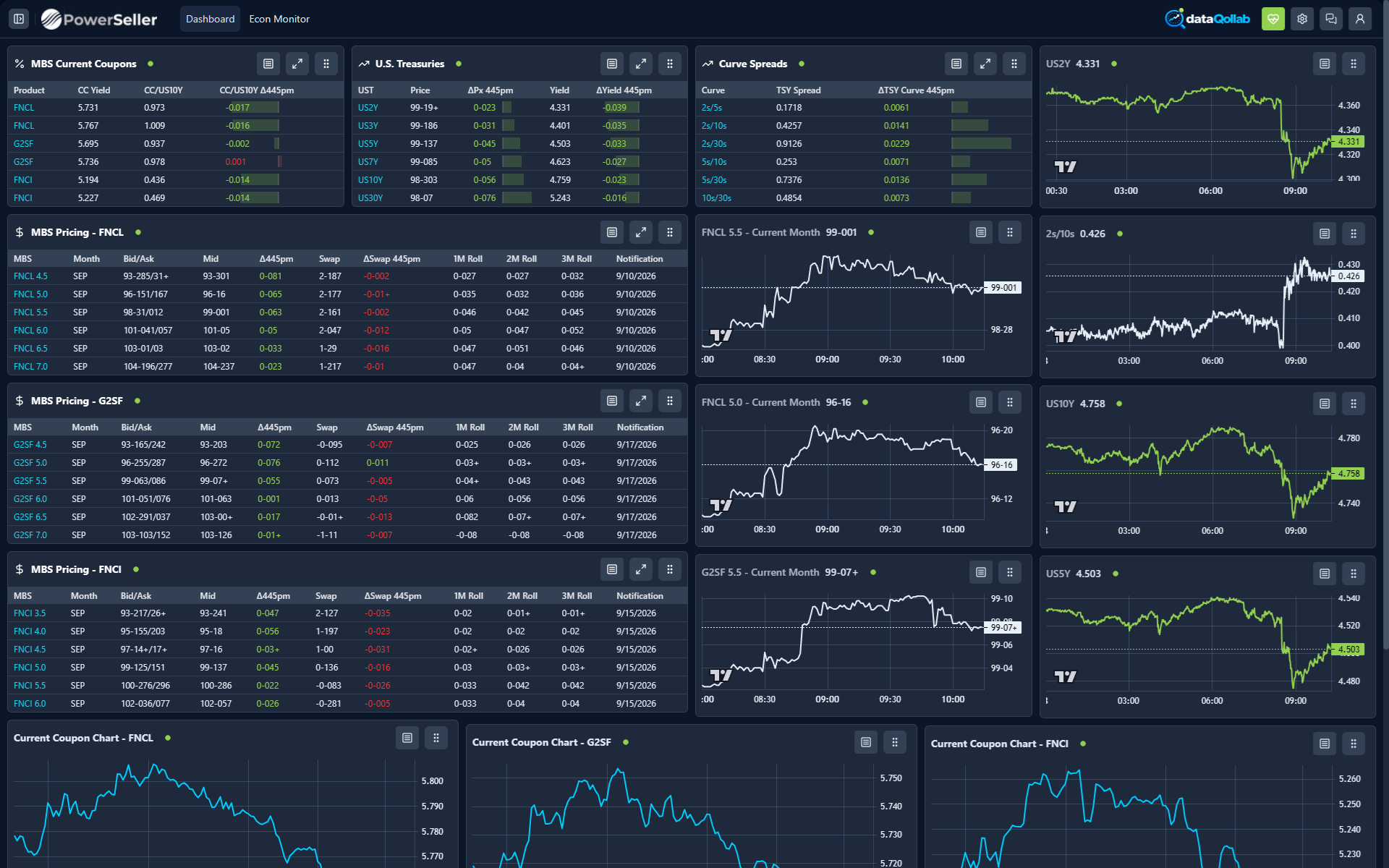Open list icon on US5Y chart
Image resolution: width=1389 pixels, height=868 pixels.
click(1325, 574)
